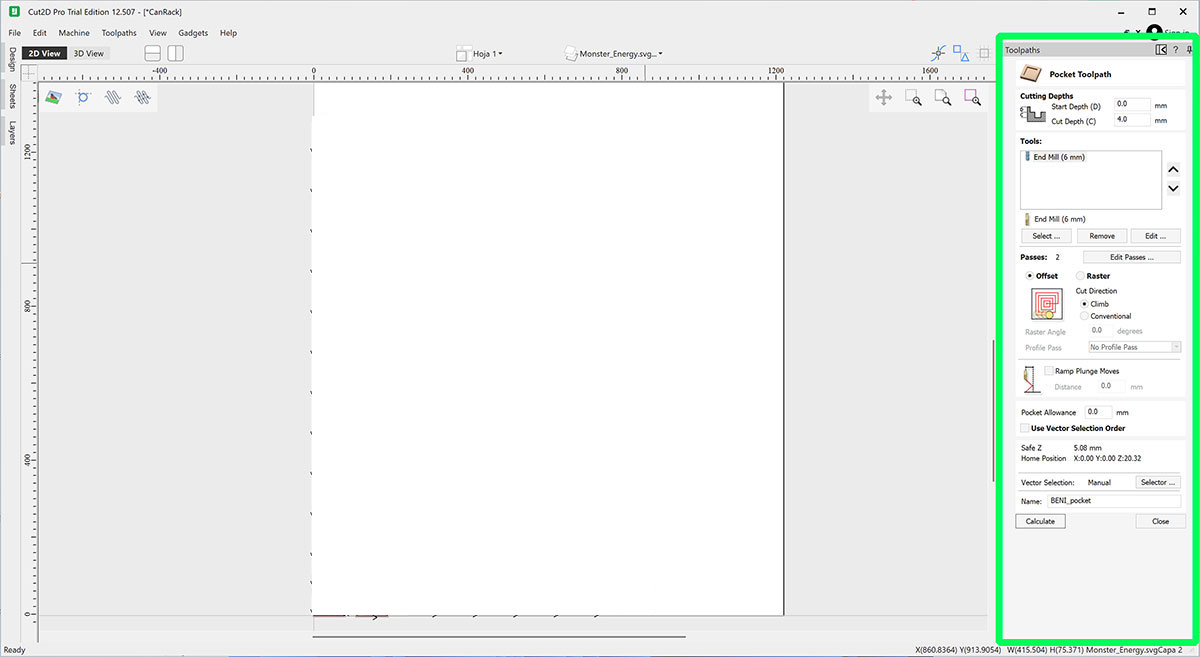Open the Gadgets menu
1200x657 pixels.
193,33
